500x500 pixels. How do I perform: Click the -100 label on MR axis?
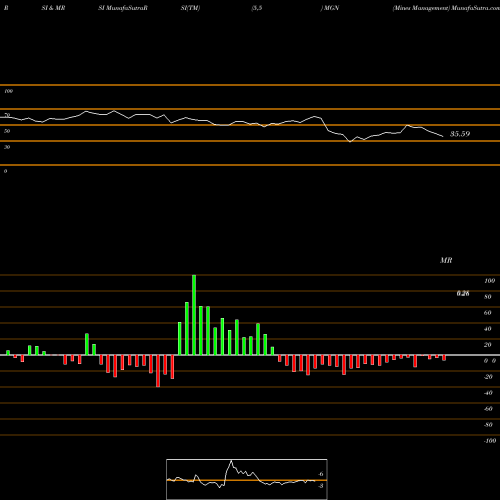coord(490,441)
